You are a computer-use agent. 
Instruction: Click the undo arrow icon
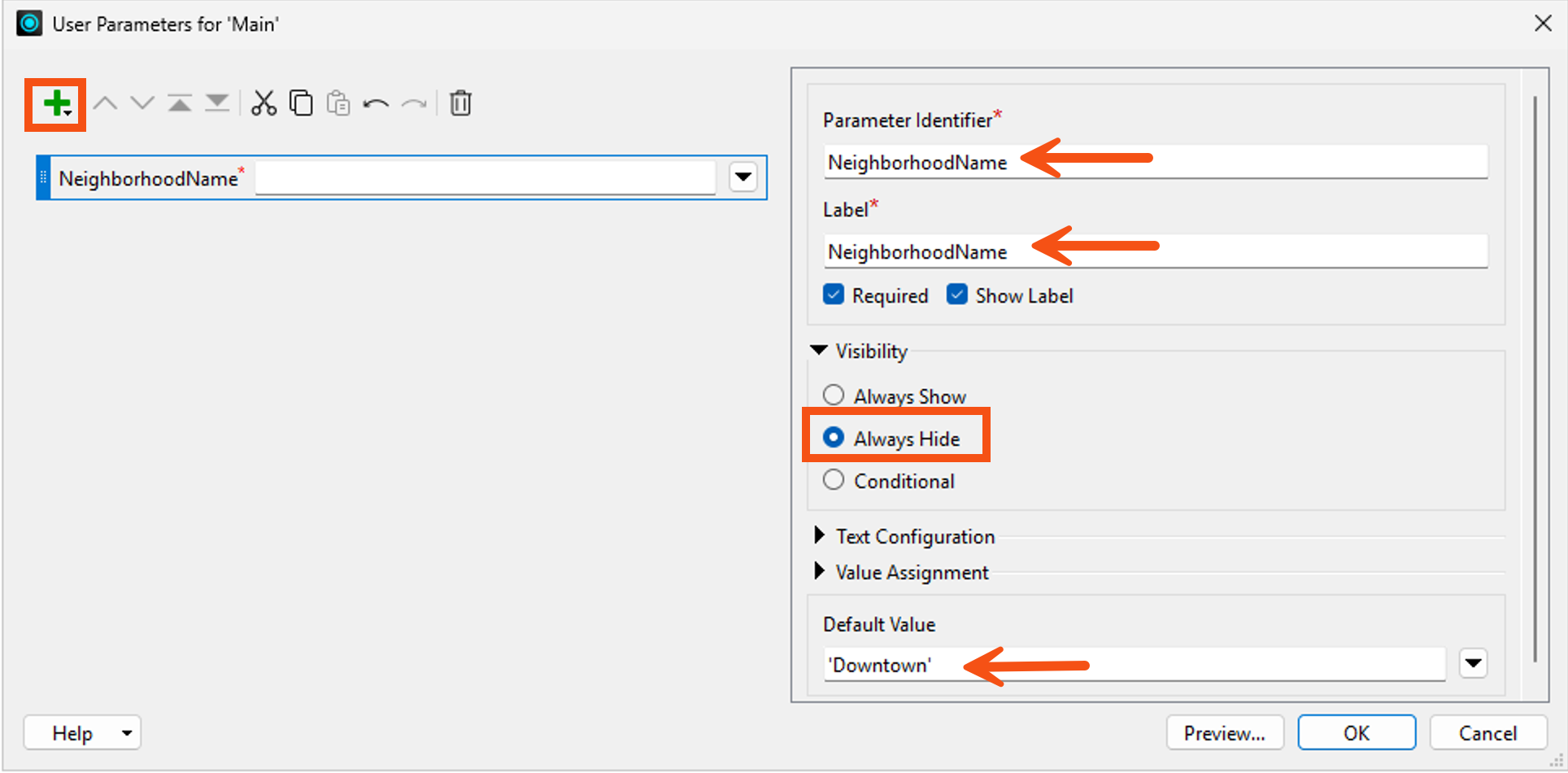point(376,103)
